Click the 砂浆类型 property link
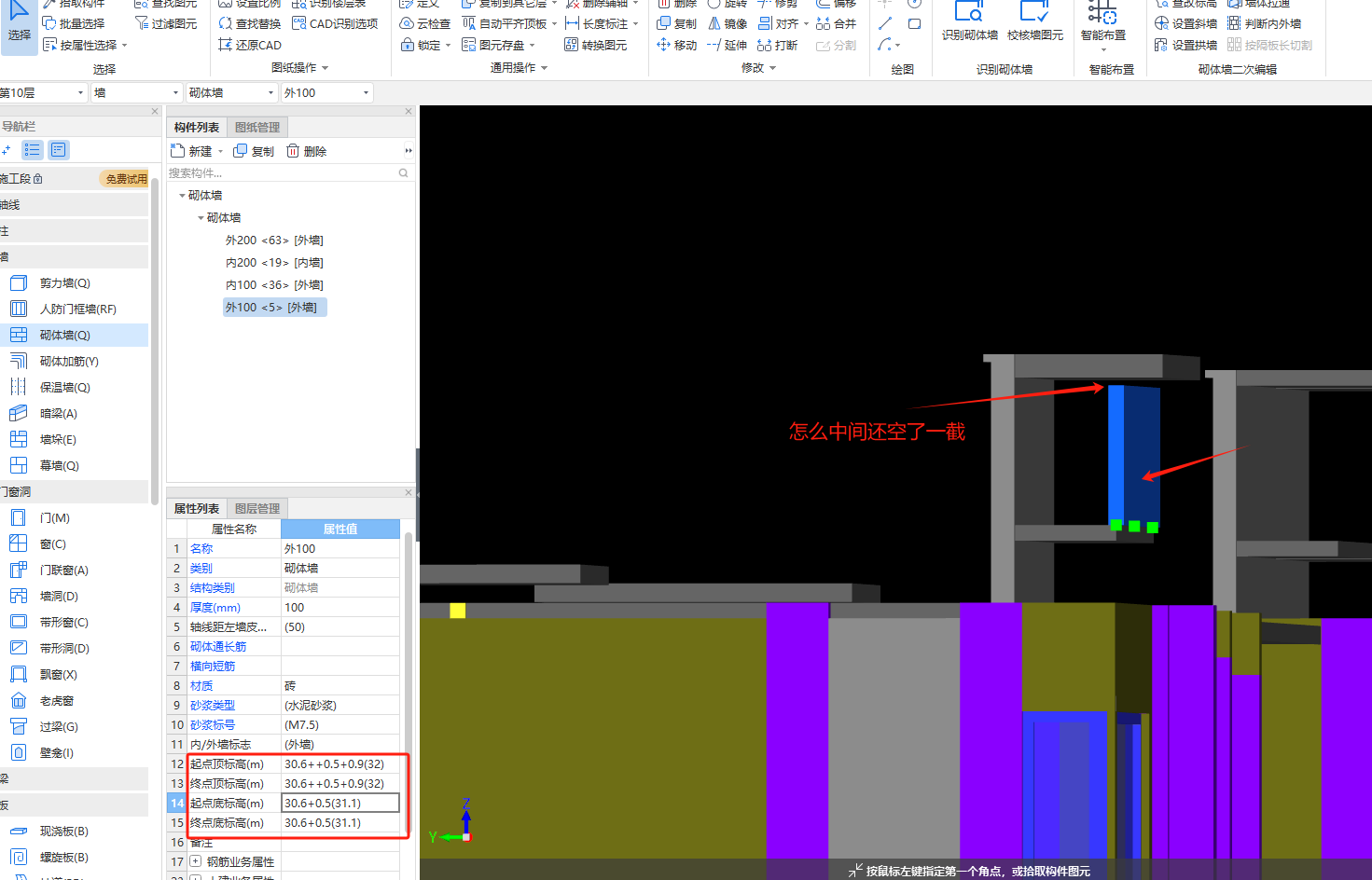The width and height of the screenshot is (1372, 880). 213,706
